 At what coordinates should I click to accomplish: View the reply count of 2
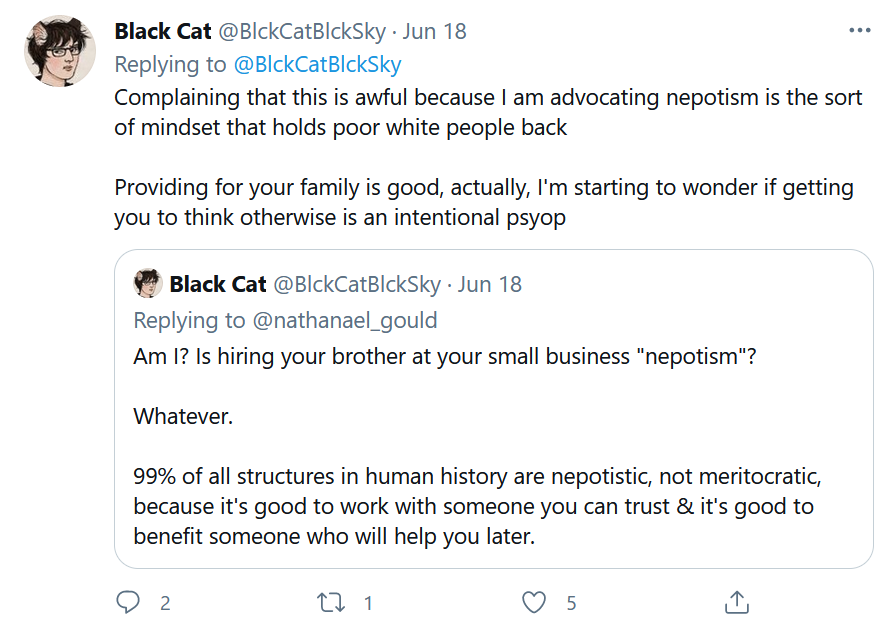(164, 603)
